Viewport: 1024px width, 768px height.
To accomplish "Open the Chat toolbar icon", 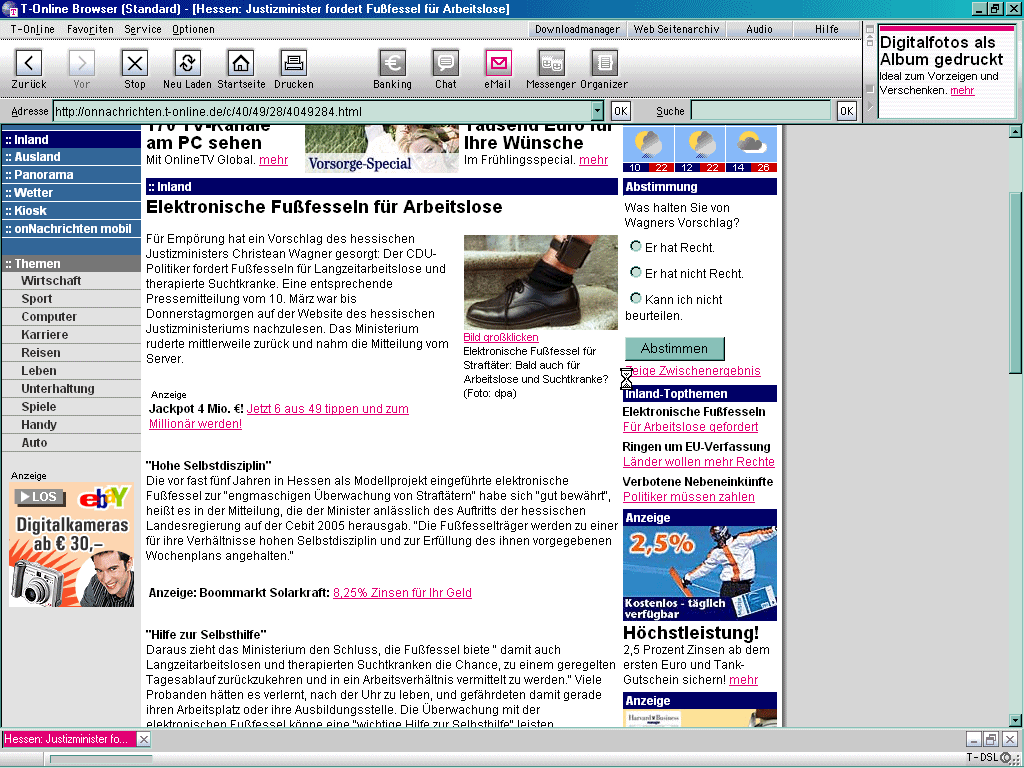I will (x=446, y=64).
